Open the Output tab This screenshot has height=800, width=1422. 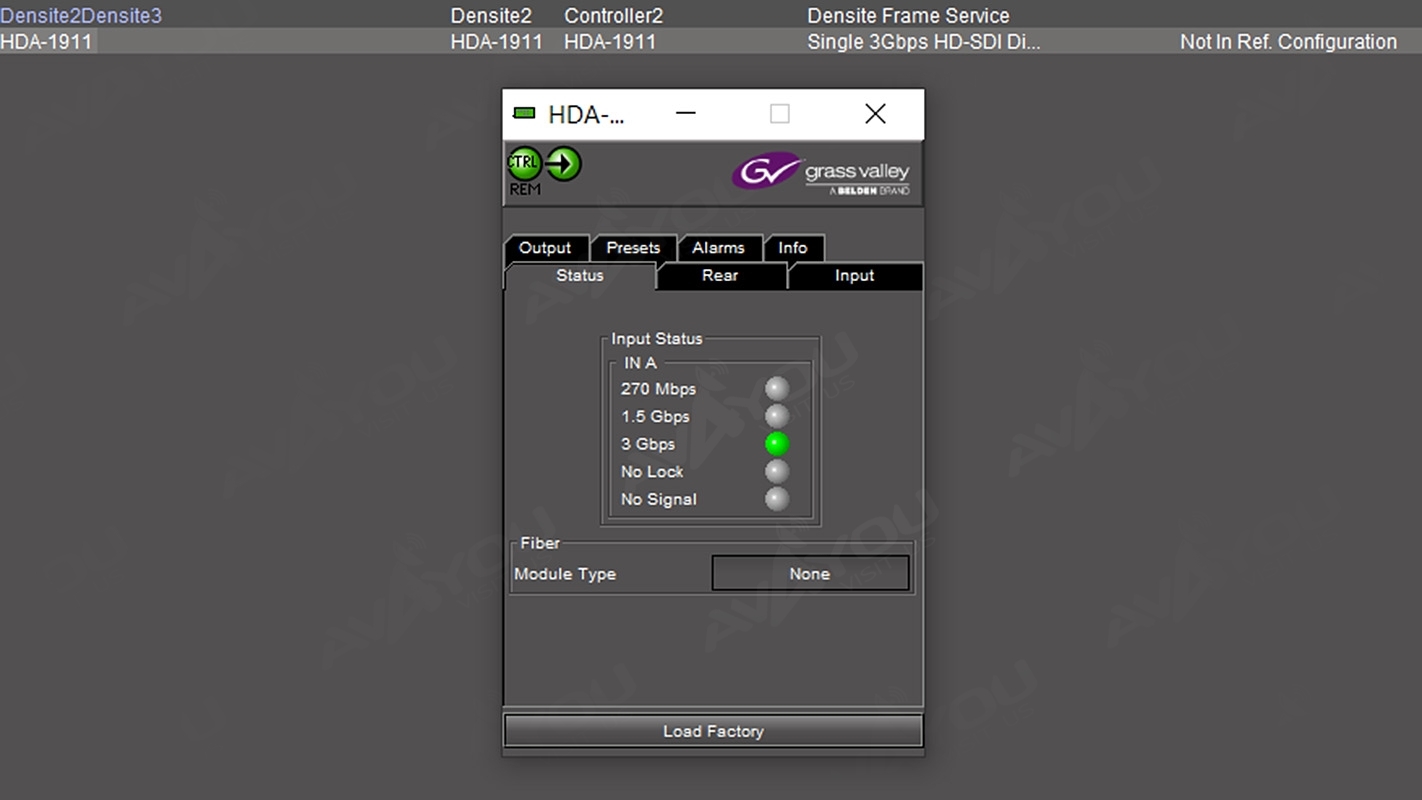click(x=545, y=248)
